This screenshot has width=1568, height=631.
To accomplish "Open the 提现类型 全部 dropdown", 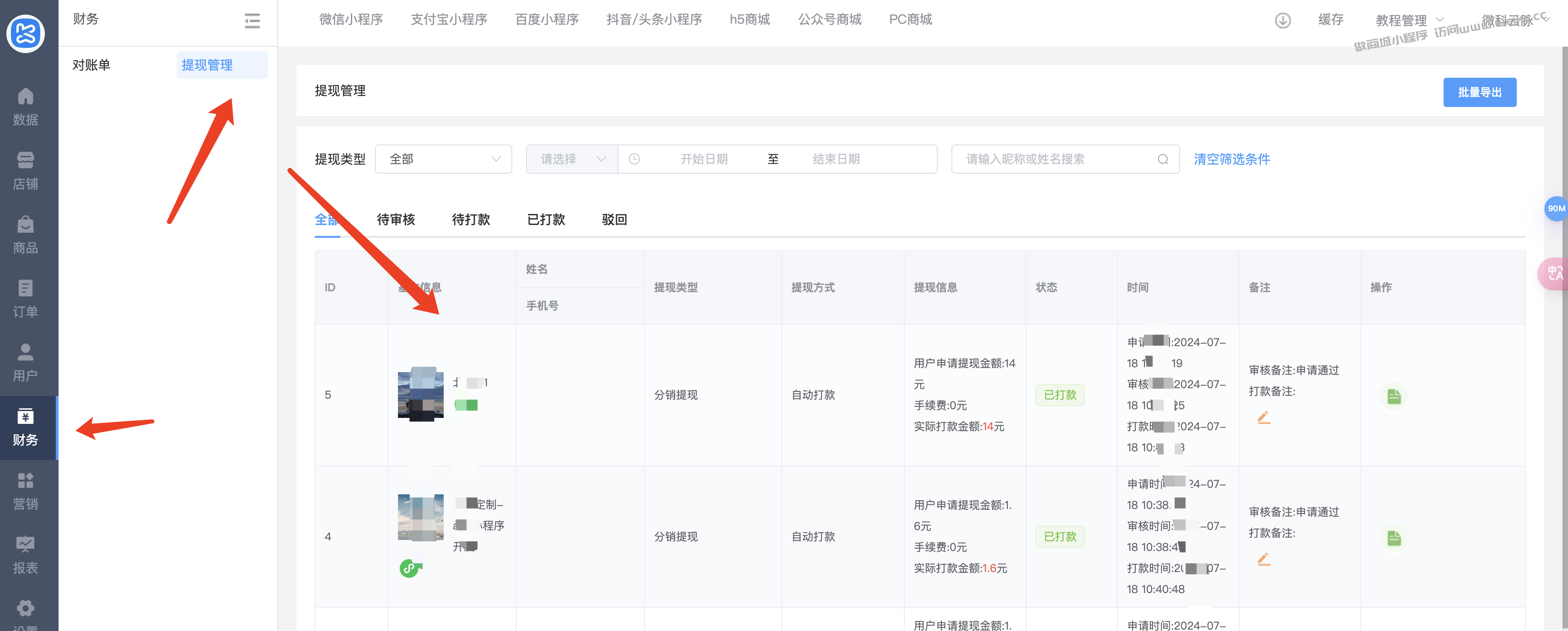I will point(443,159).
